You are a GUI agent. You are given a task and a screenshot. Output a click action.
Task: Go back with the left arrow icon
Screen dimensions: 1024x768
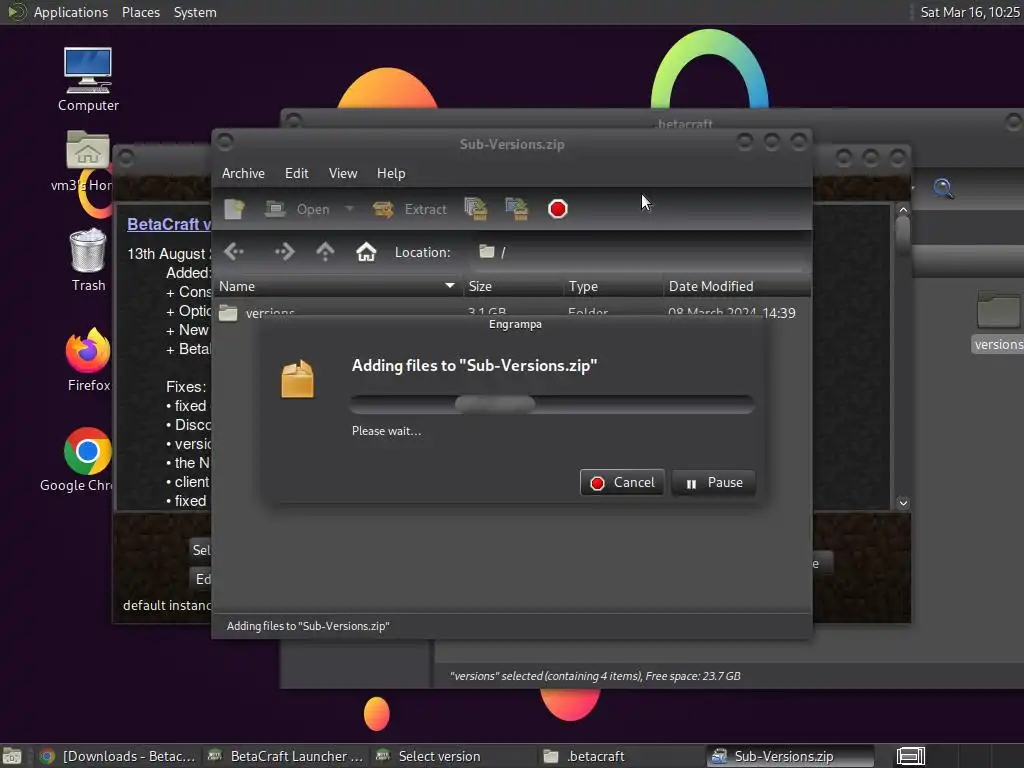coord(234,252)
